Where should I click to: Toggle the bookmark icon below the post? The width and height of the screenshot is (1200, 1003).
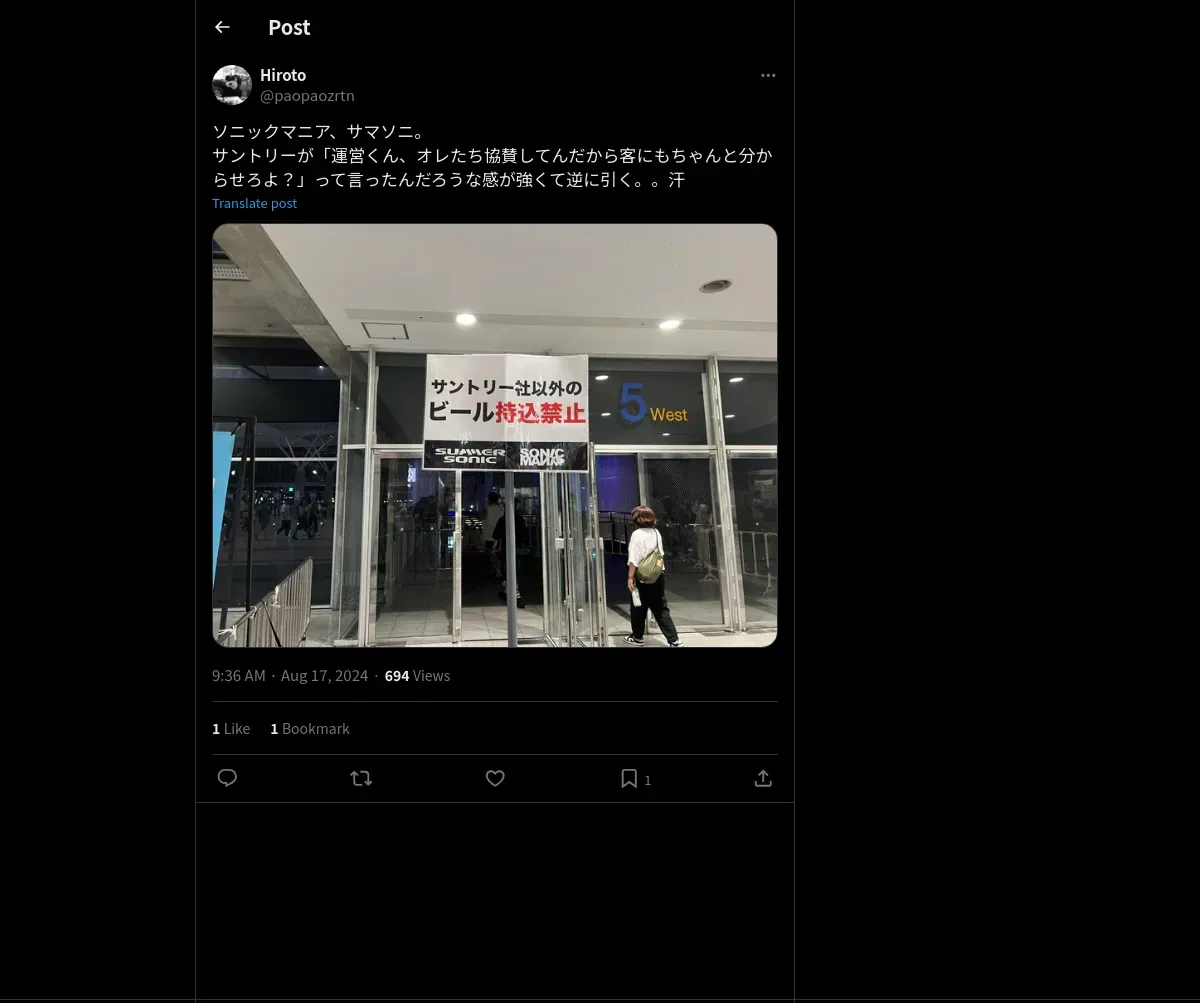click(x=629, y=778)
